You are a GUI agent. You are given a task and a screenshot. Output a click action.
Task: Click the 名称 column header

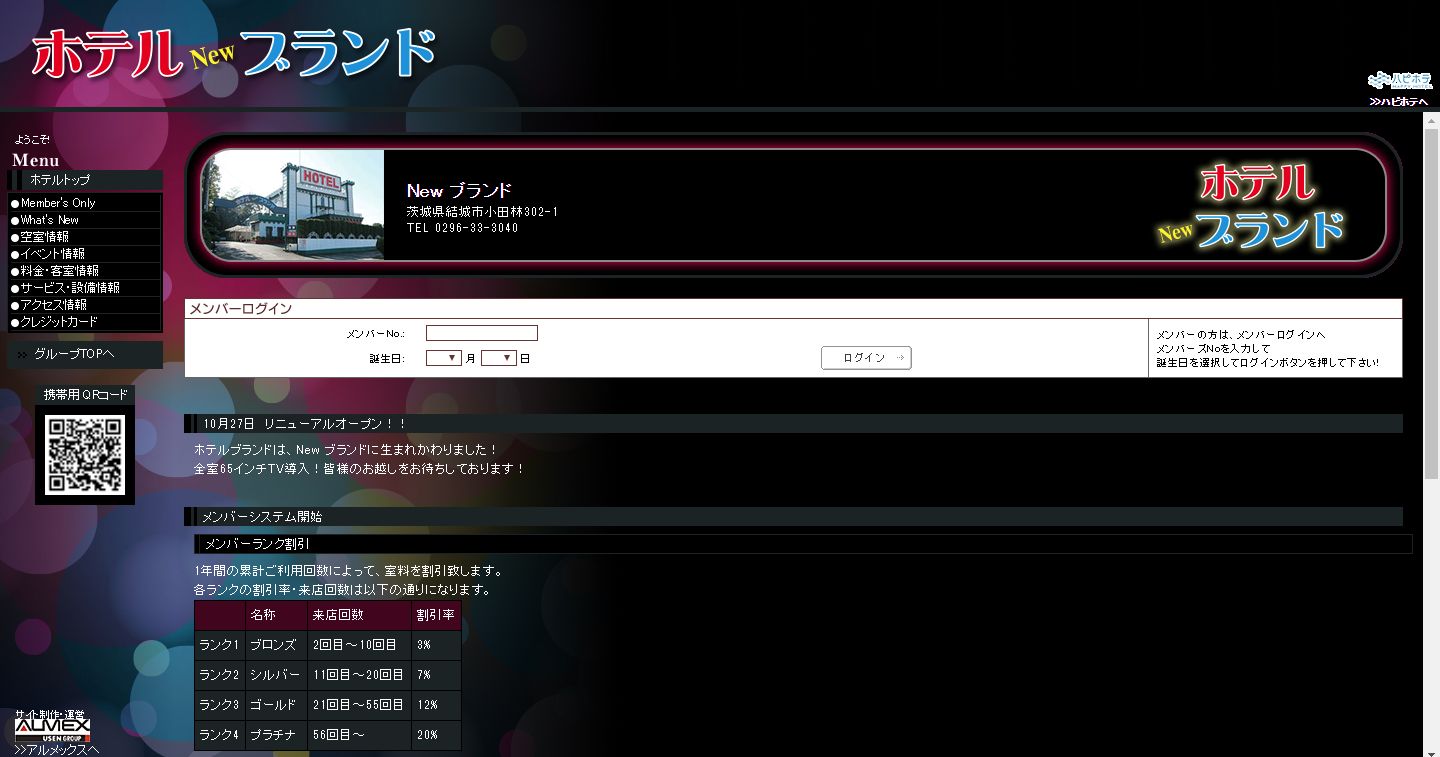[x=275, y=615]
